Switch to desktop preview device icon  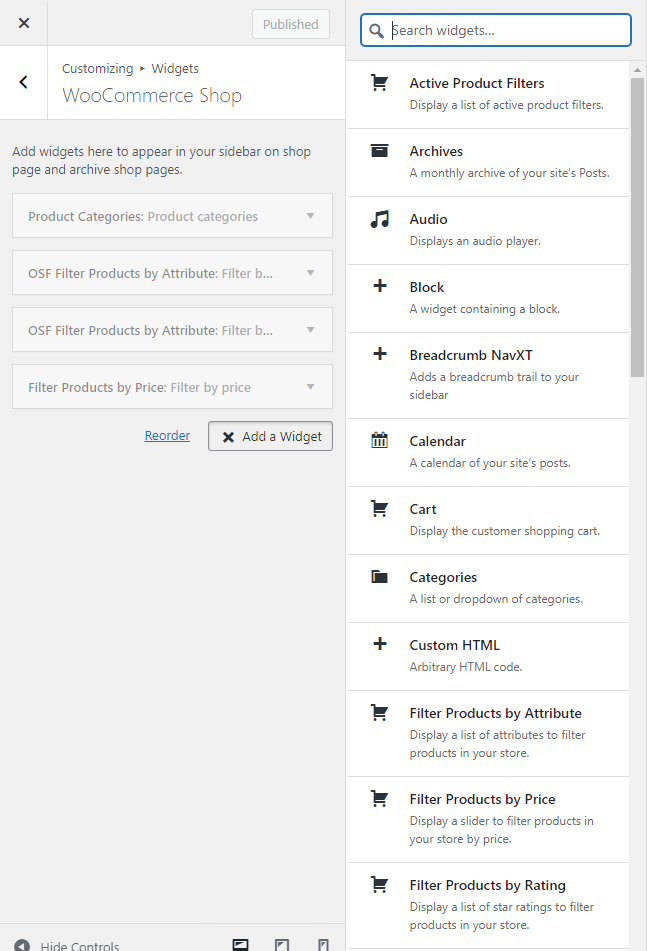[x=241, y=944]
